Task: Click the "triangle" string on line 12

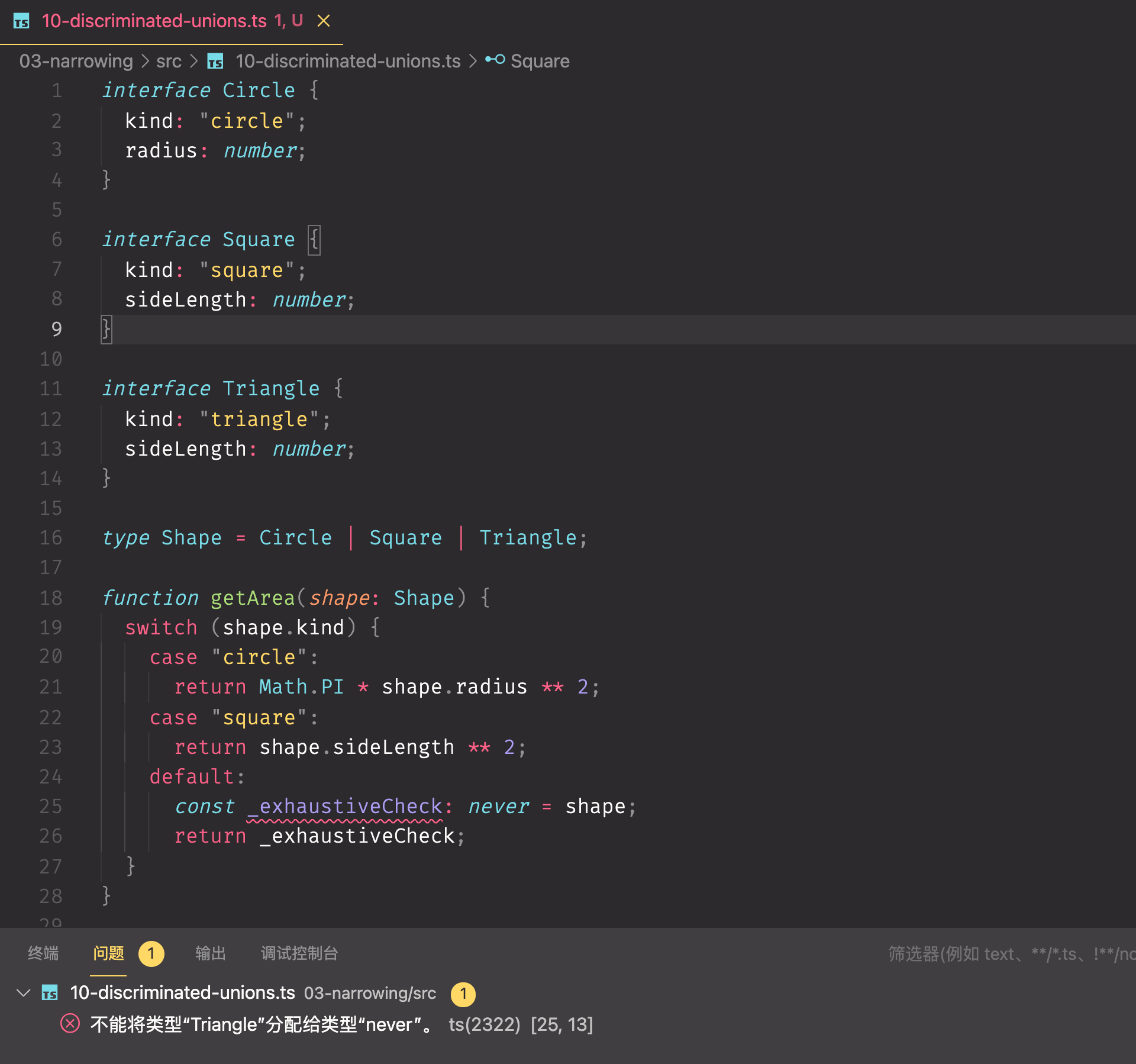Action: point(259,420)
